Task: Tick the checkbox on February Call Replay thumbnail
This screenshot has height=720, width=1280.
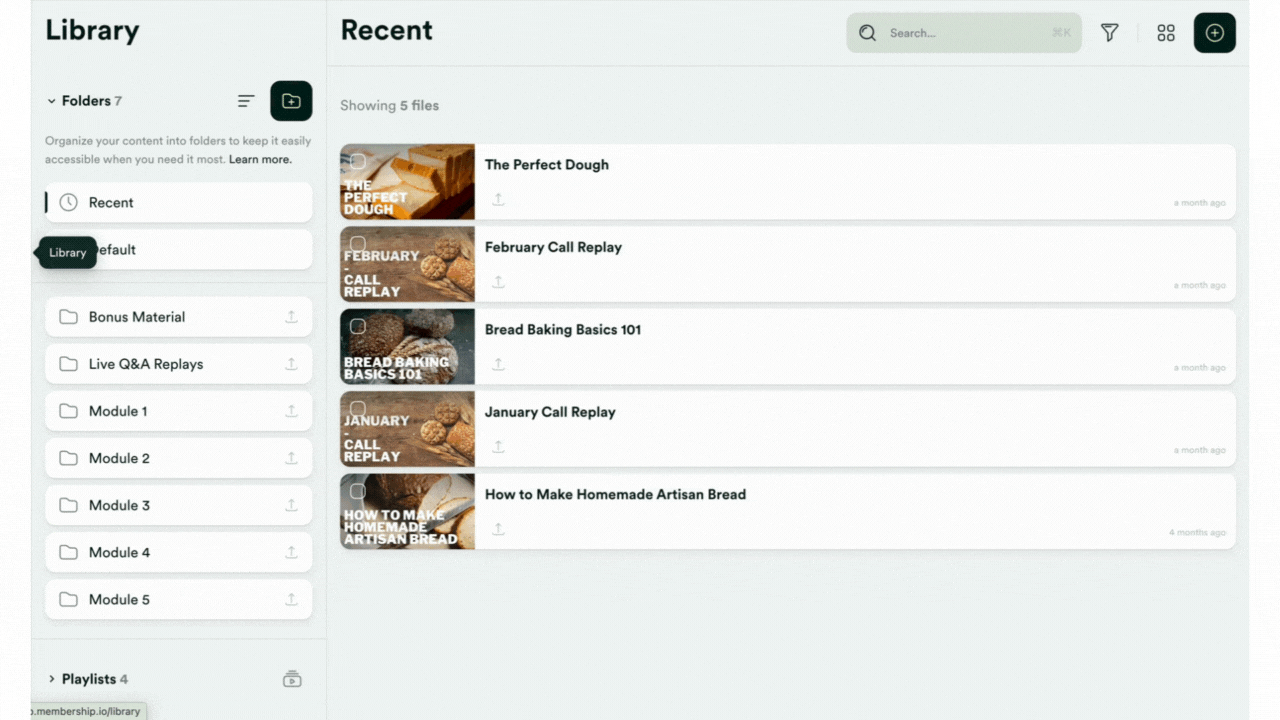Action: click(357, 242)
